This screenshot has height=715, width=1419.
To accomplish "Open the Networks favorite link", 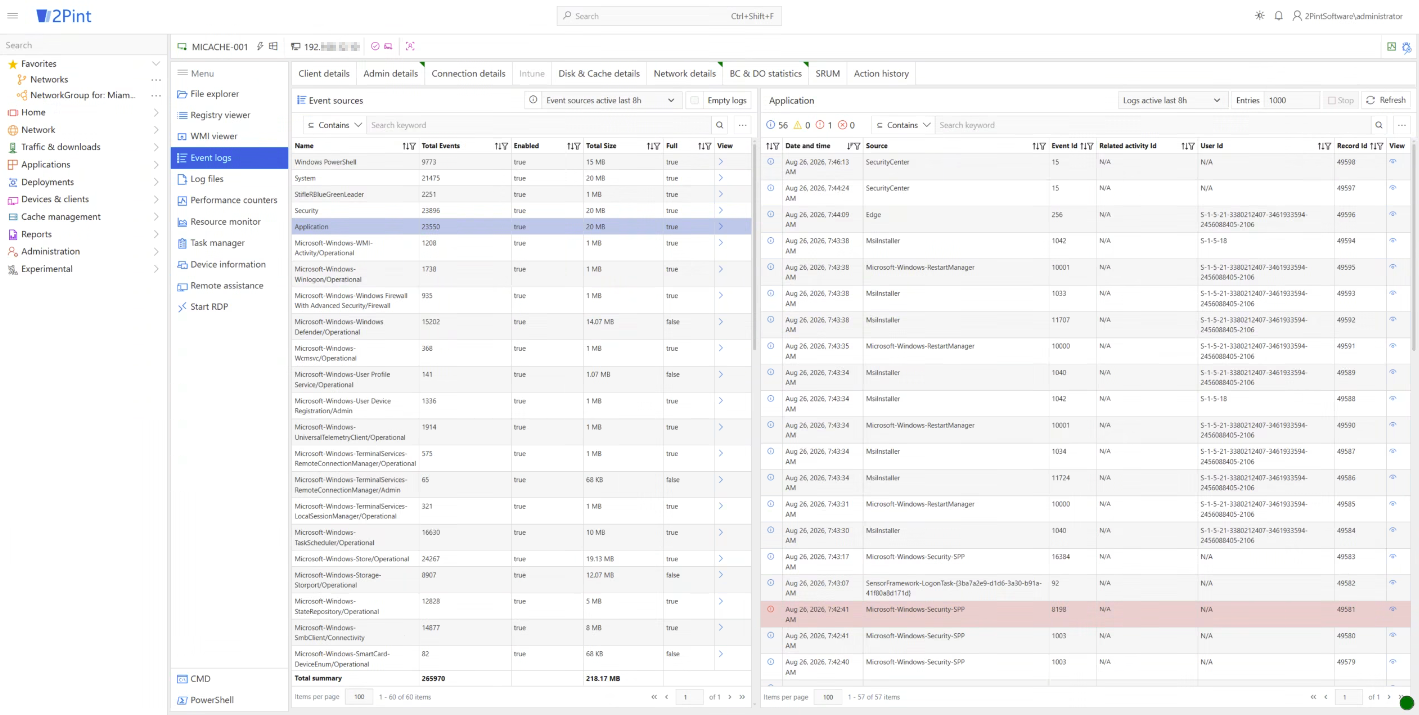I will pyautogui.click(x=49, y=80).
